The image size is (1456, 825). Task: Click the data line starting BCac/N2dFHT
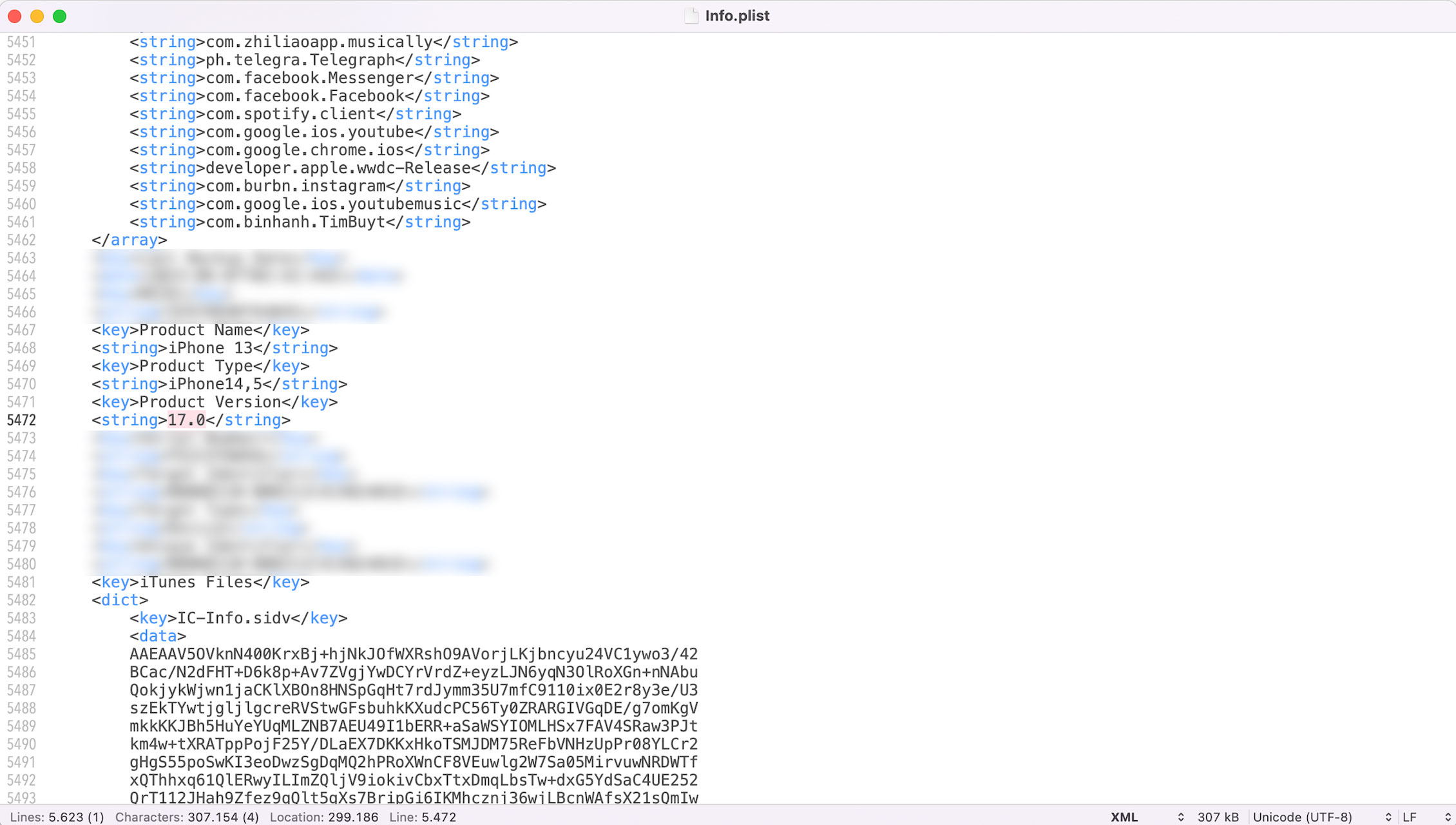click(x=414, y=672)
